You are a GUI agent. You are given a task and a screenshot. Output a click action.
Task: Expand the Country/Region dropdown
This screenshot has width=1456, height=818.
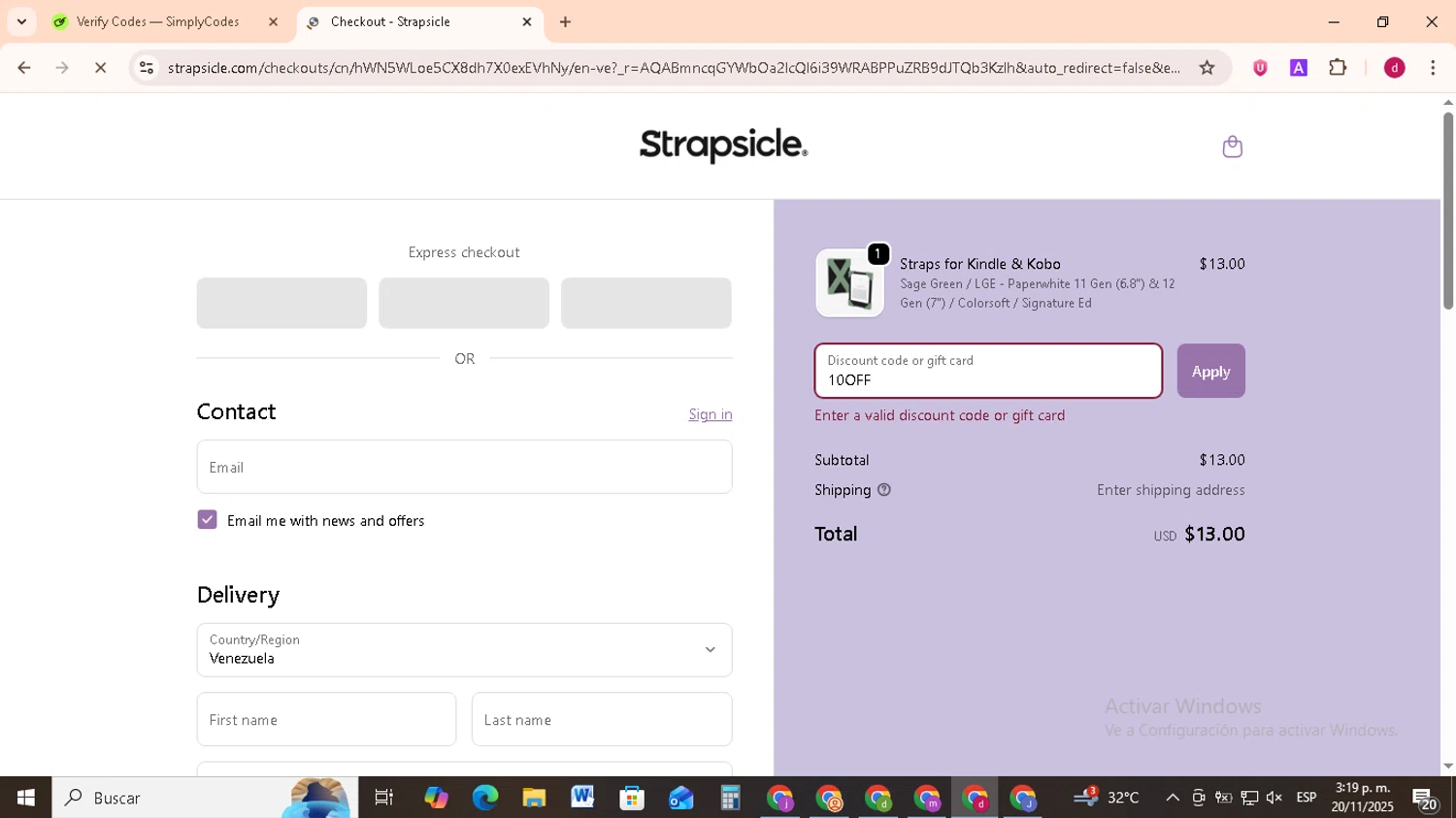coord(464,649)
